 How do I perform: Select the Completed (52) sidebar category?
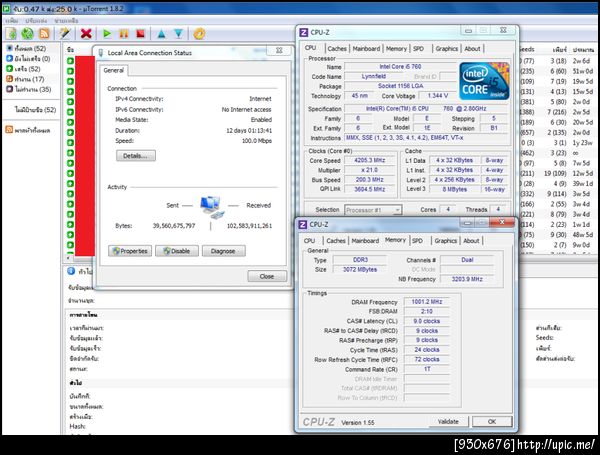click(x=23, y=69)
